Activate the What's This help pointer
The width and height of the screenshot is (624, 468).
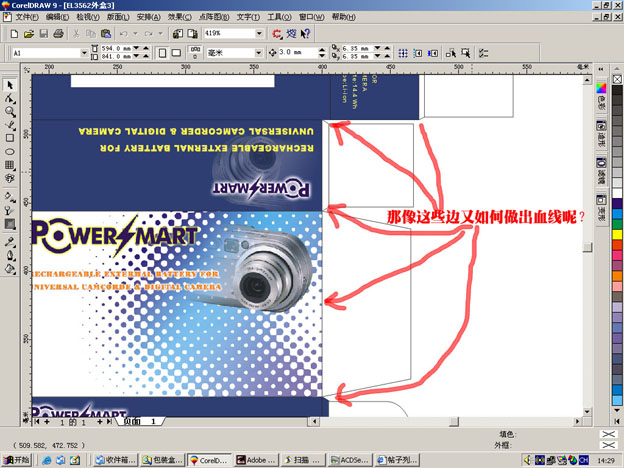306,34
